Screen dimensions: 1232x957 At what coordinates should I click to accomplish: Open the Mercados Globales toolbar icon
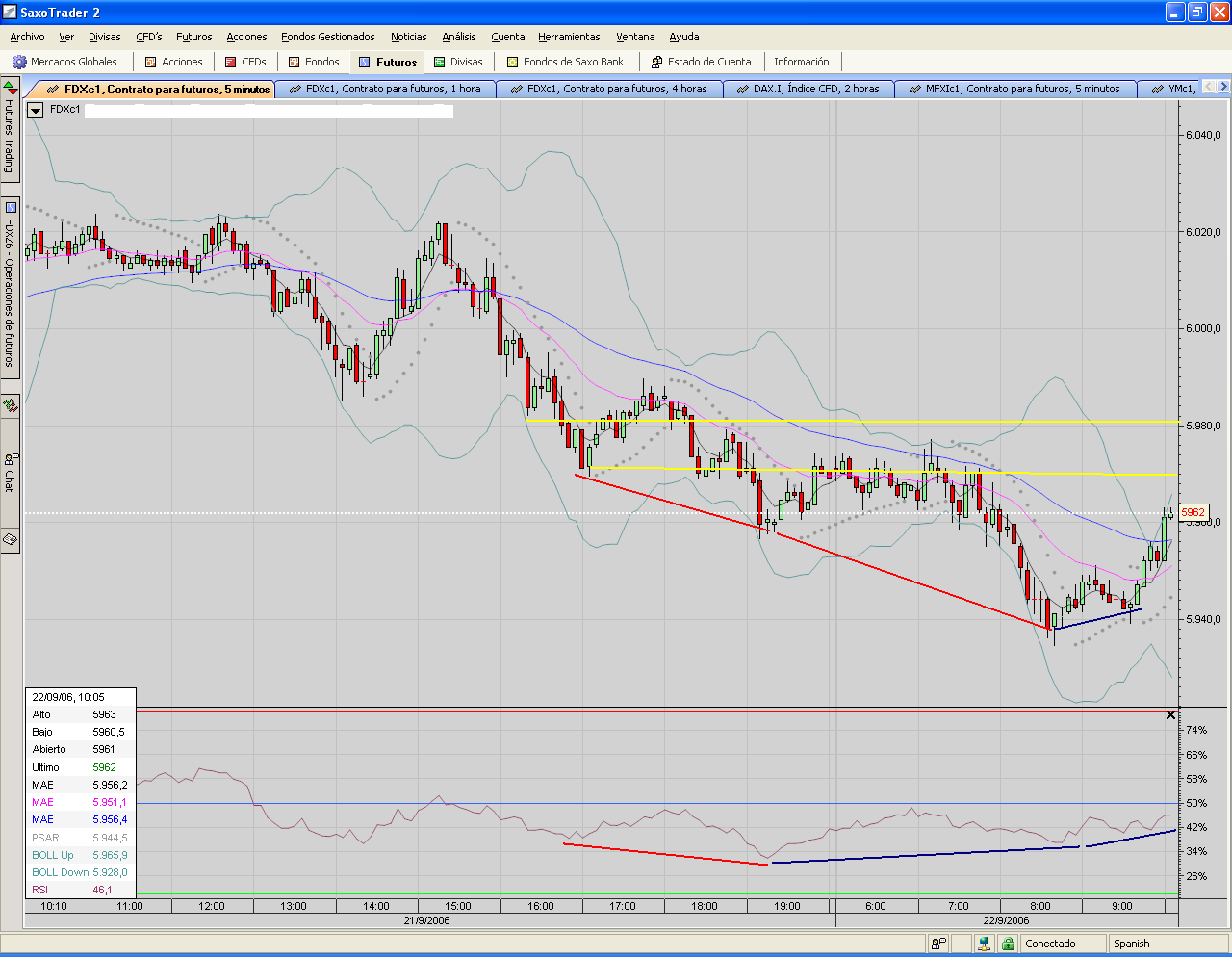tap(64, 62)
